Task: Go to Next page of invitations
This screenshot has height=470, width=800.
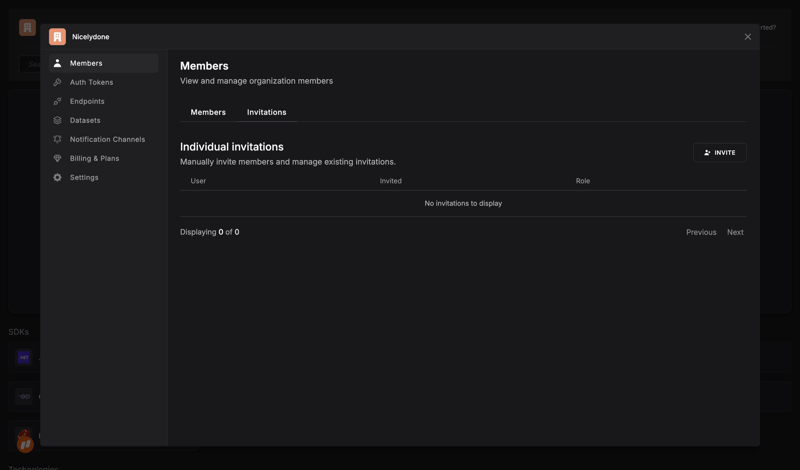Action: [735, 232]
